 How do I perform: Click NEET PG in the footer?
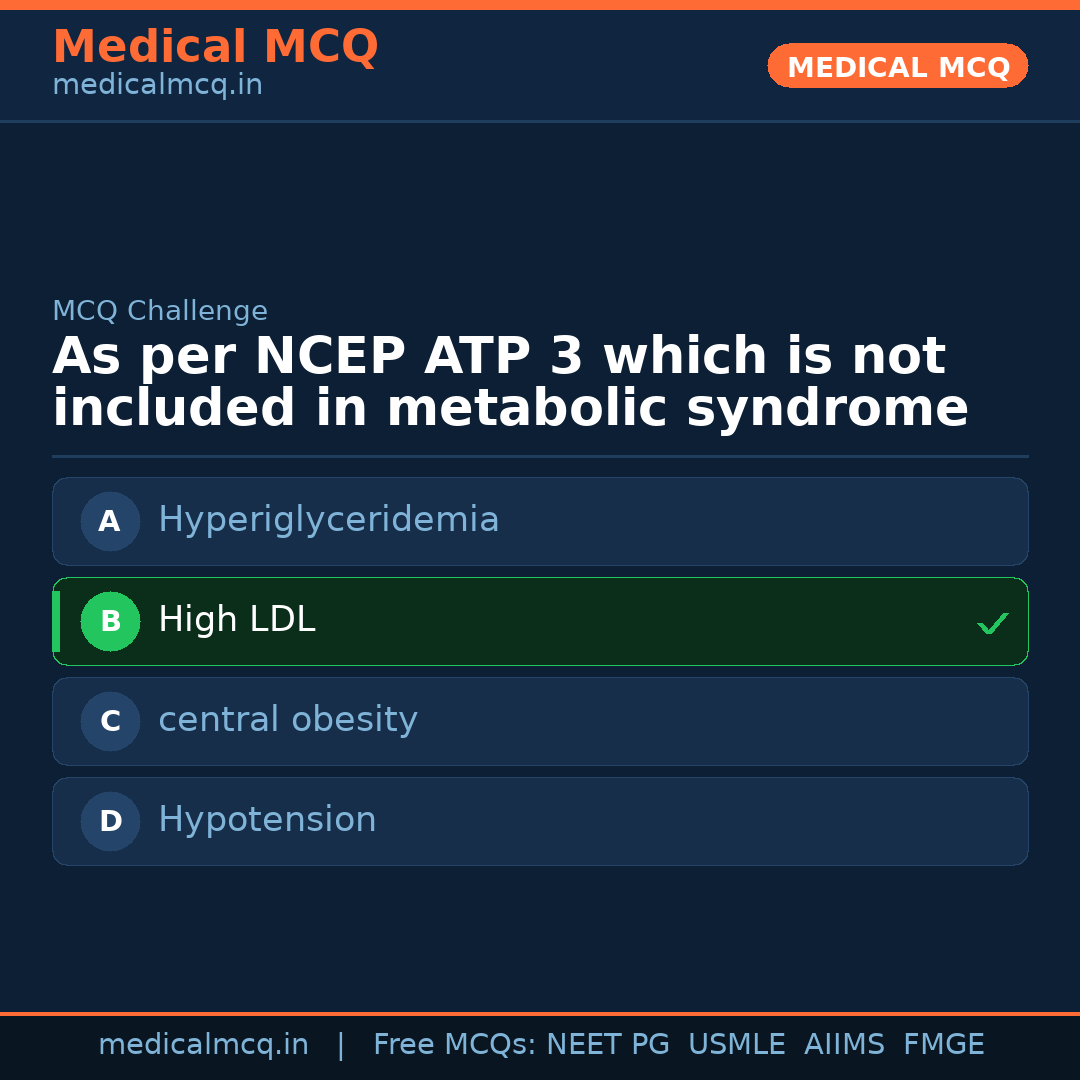(608, 1045)
